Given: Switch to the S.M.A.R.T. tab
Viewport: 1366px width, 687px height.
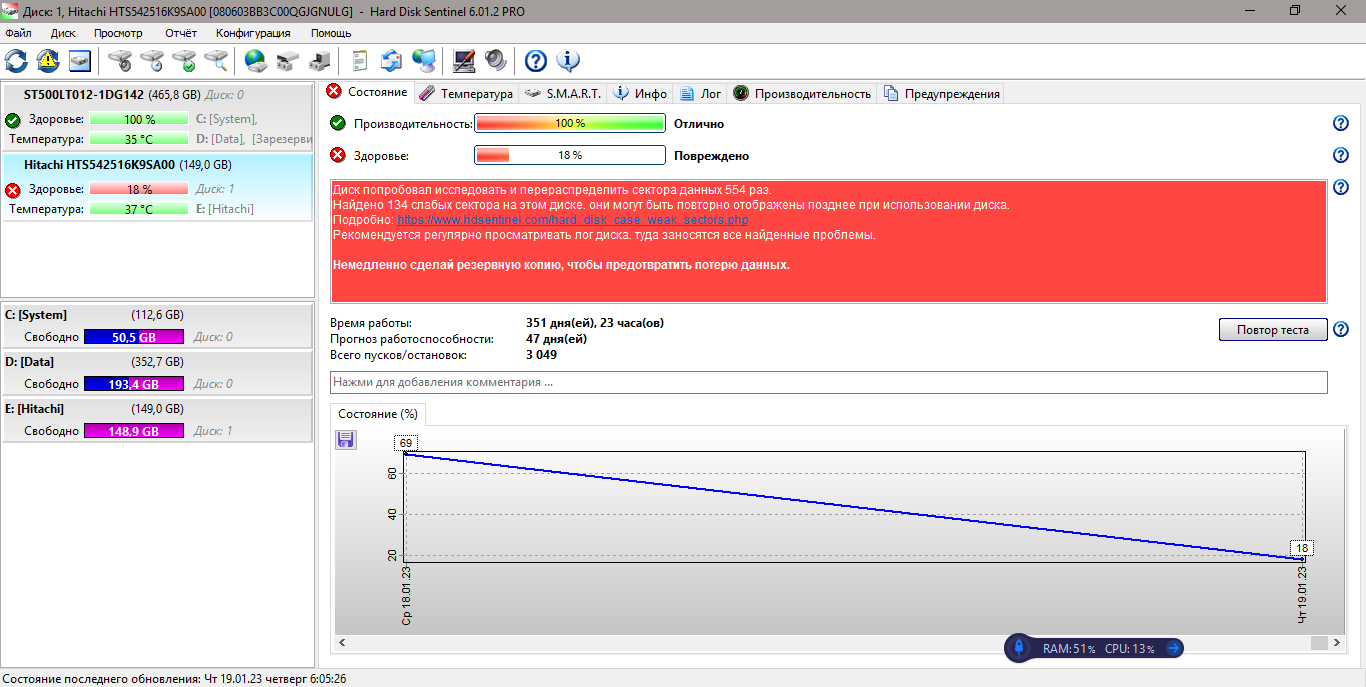Looking at the screenshot, I should (562, 93).
